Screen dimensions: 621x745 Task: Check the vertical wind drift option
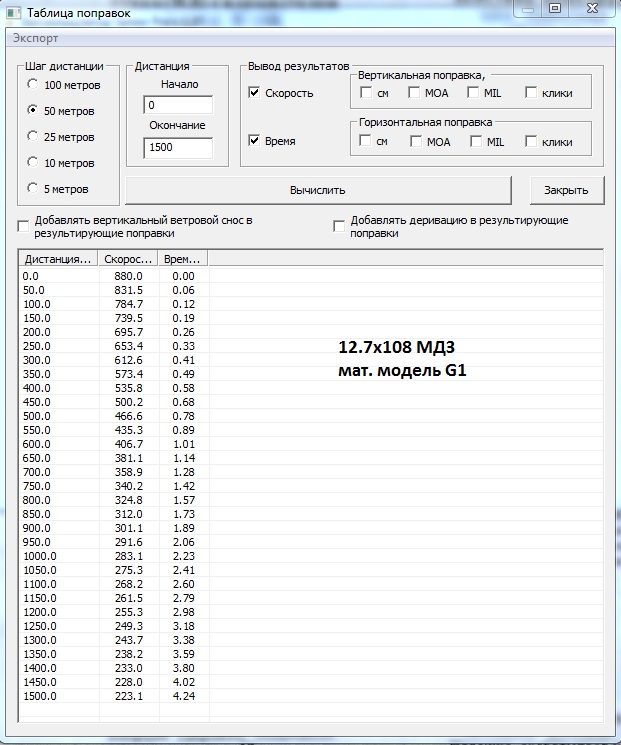point(23,227)
